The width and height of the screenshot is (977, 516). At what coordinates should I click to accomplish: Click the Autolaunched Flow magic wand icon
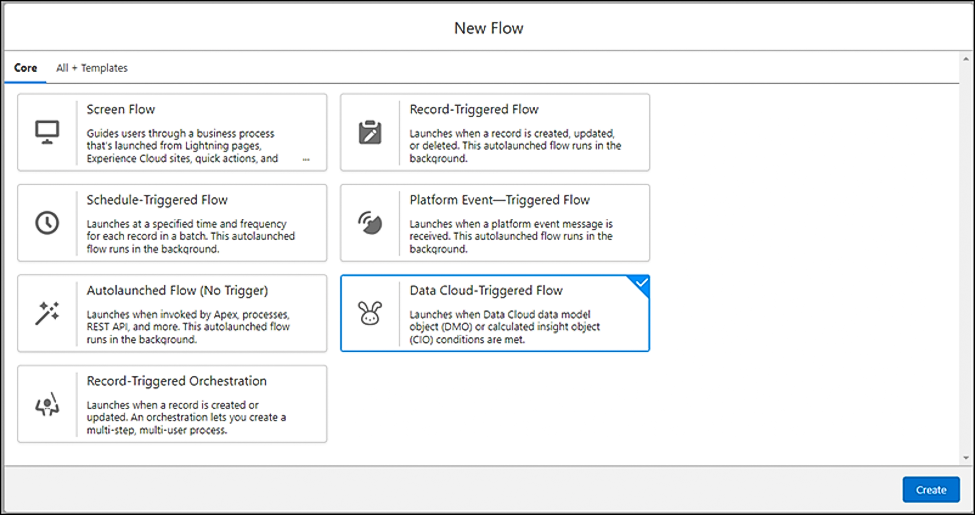click(47, 313)
